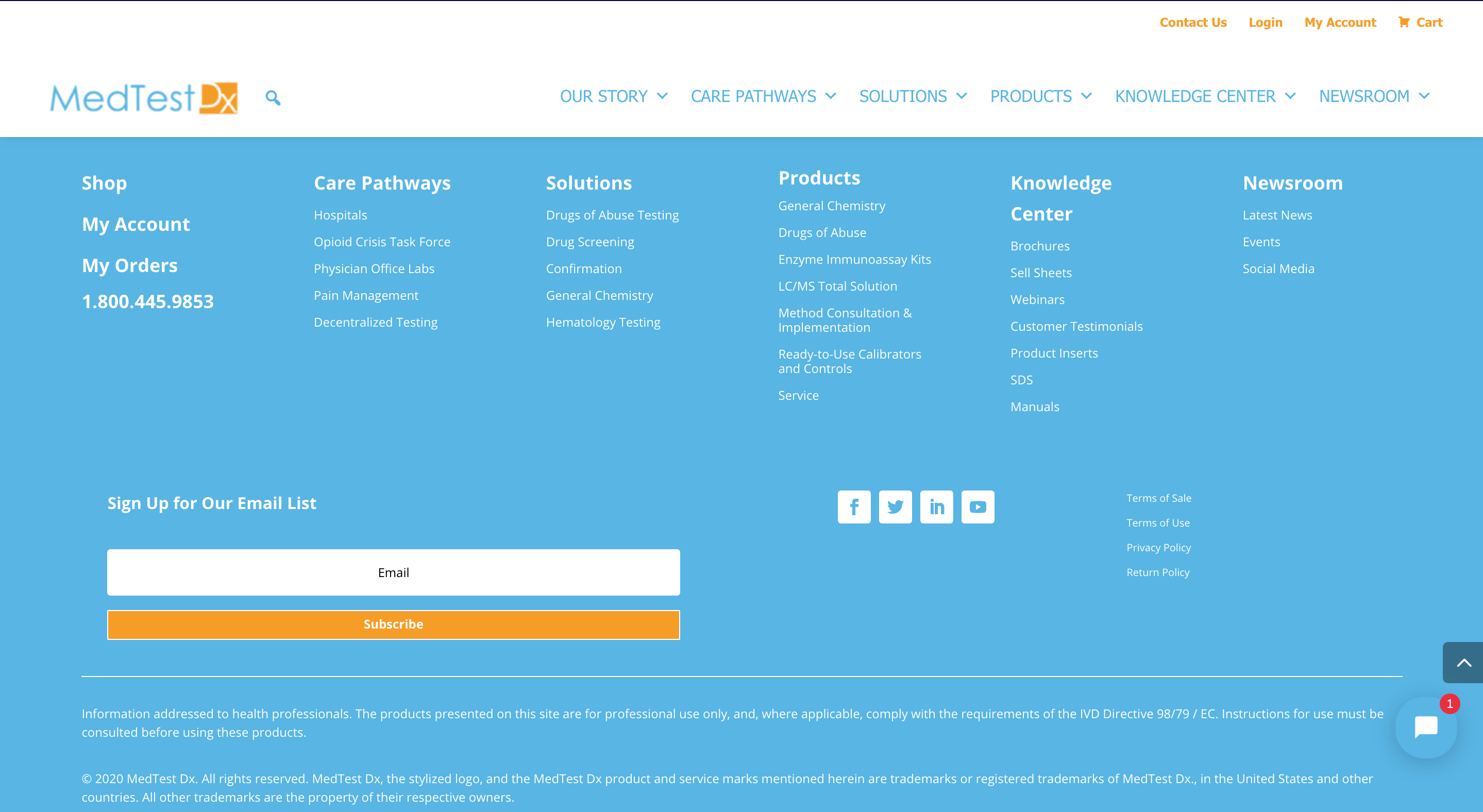1483x812 pixels.
Task: Open the Opioid Crisis Task Force link
Action: [x=382, y=242]
